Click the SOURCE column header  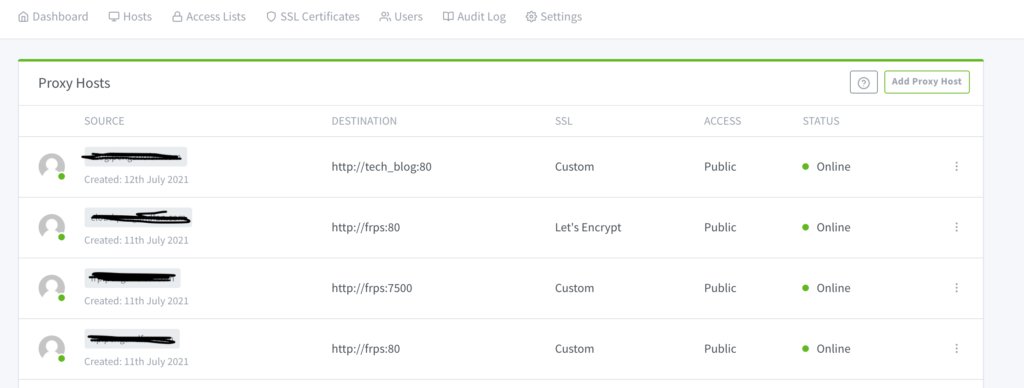click(x=104, y=121)
